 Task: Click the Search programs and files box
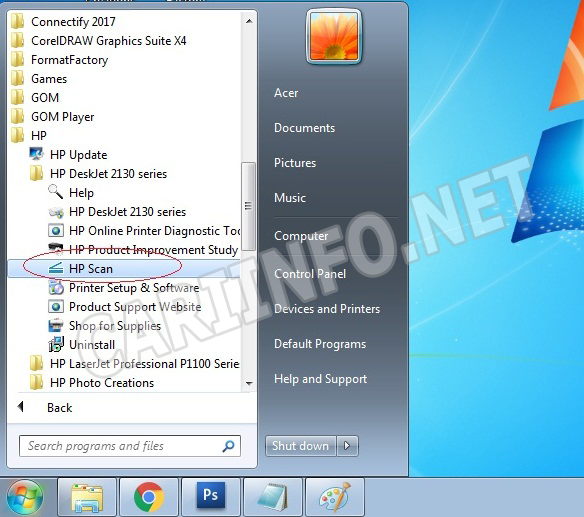coord(130,446)
